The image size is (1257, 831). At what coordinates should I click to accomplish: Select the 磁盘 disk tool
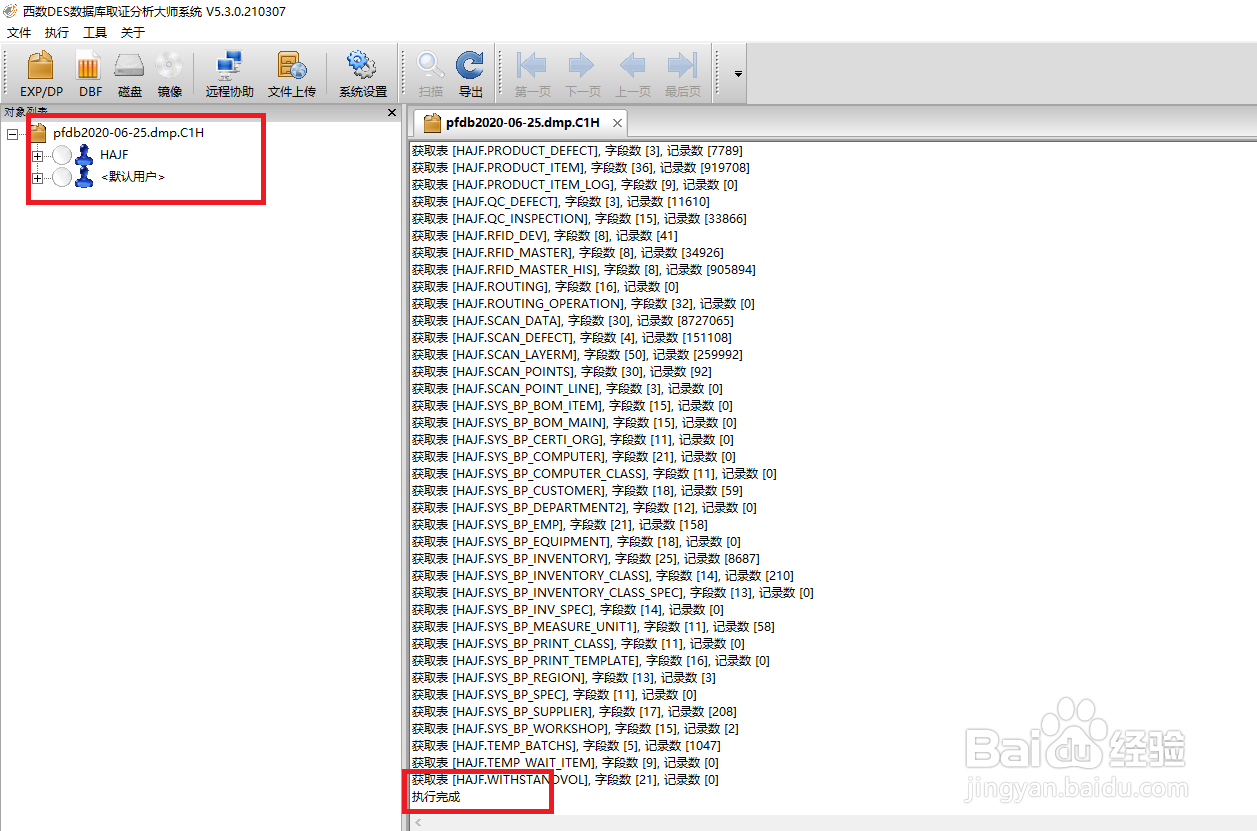click(x=130, y=74)
